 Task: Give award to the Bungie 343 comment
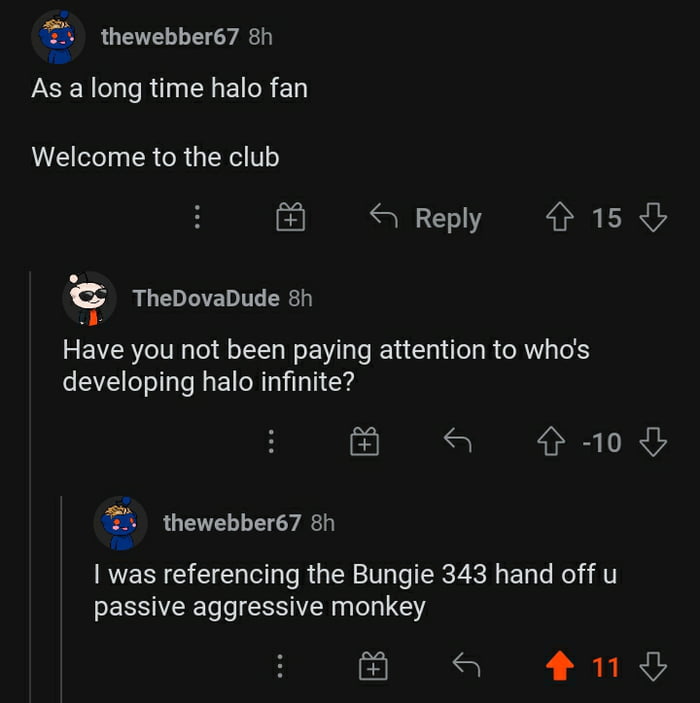pos(373,666)
